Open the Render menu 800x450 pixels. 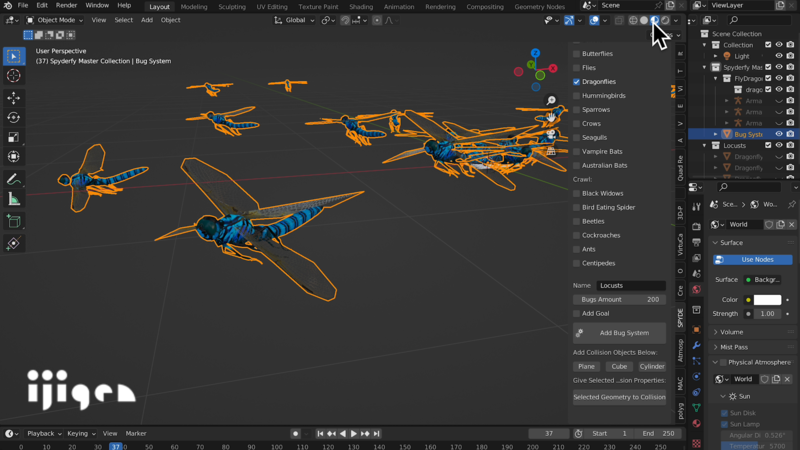(x=66, y=6)
